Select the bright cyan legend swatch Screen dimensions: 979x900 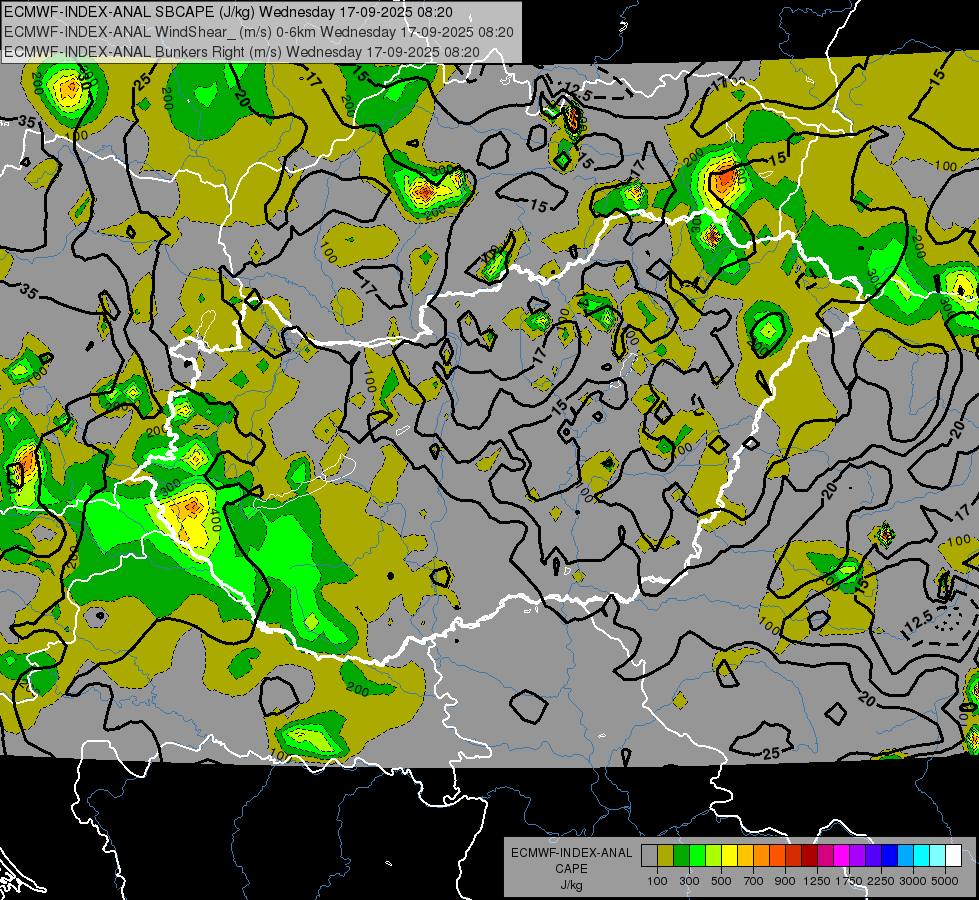tap(922, 855)
